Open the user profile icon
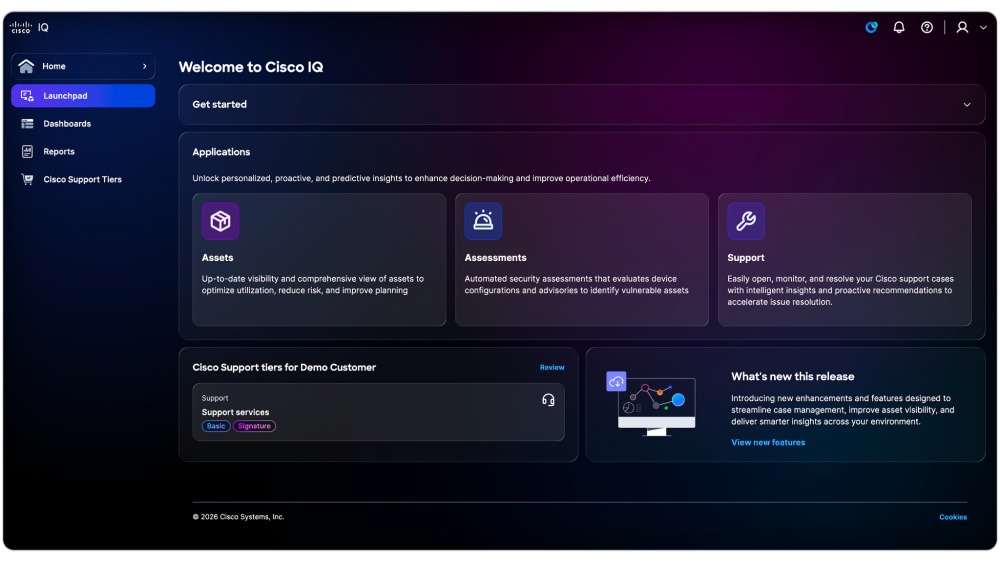 coord(962,27)
